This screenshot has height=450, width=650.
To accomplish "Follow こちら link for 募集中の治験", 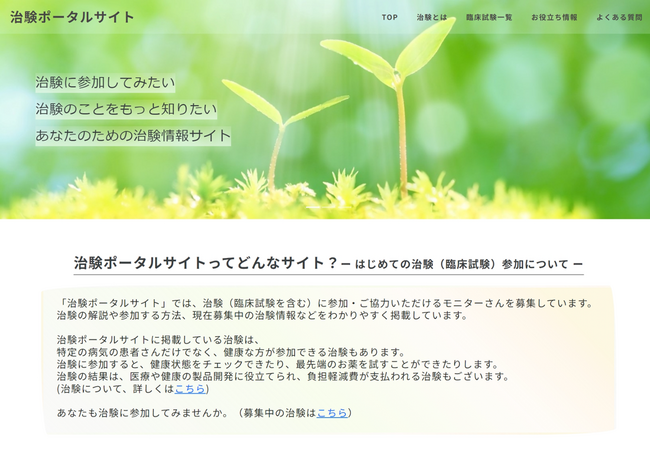I will click(x=332, y=412).
